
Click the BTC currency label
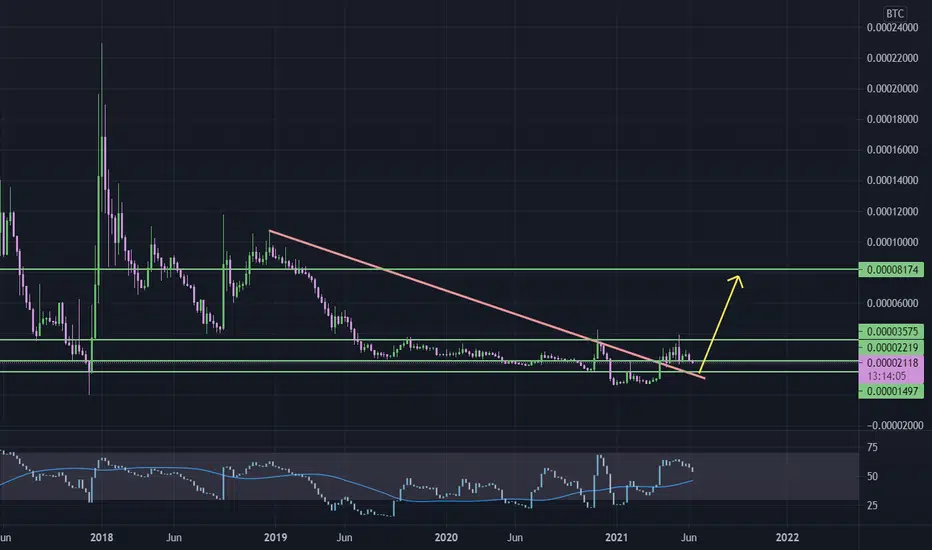pos(894,13)
